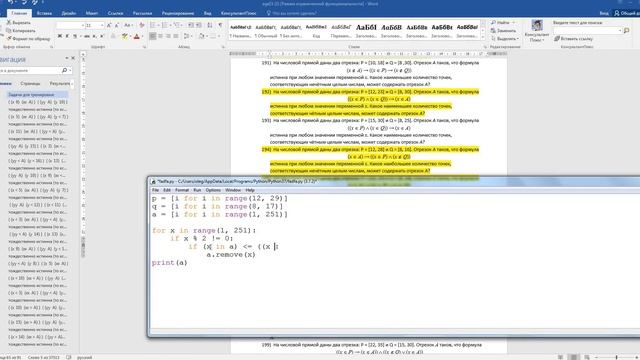Click the multilevel list icon
Image resolution: width=640 pixels, height=360 pixels.
click(x=178, y=25)
